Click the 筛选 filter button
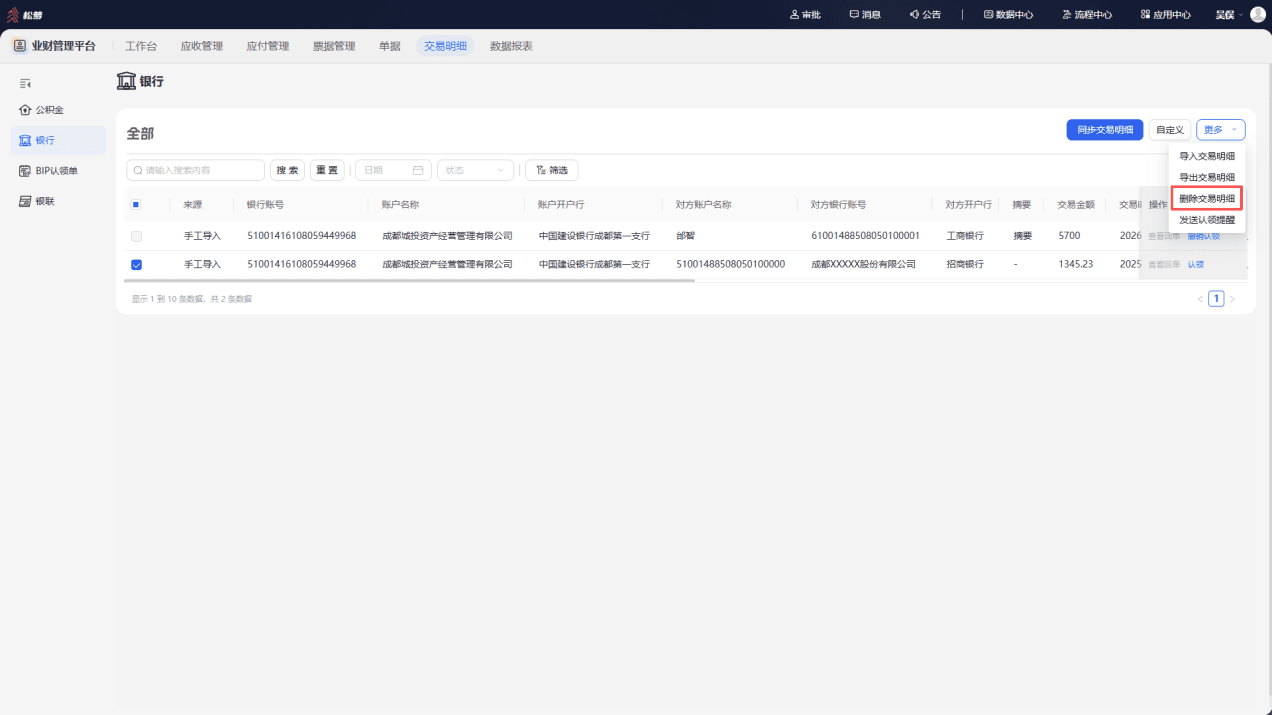This screenshot has width=1272, height=715. click(551, 170)
